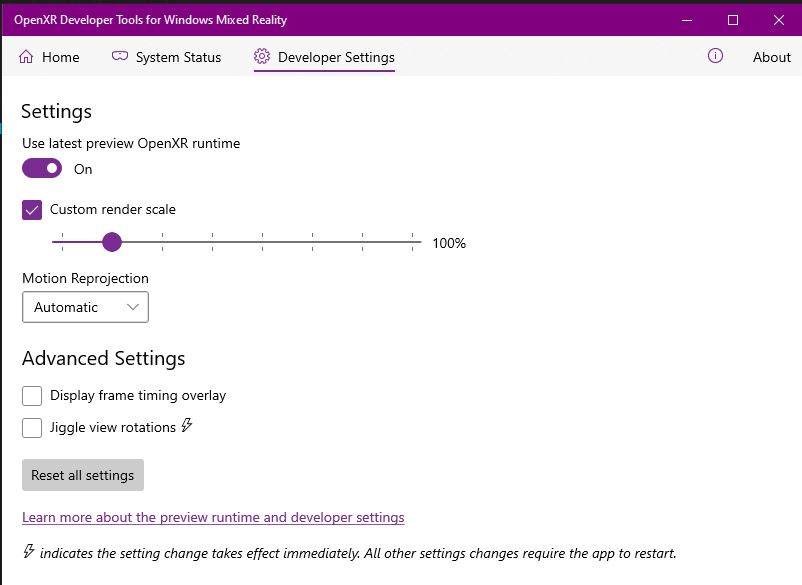The width and height of the screenshot is (802, 585).
Task: Click the Home house icon
Action: coord(26,56)
